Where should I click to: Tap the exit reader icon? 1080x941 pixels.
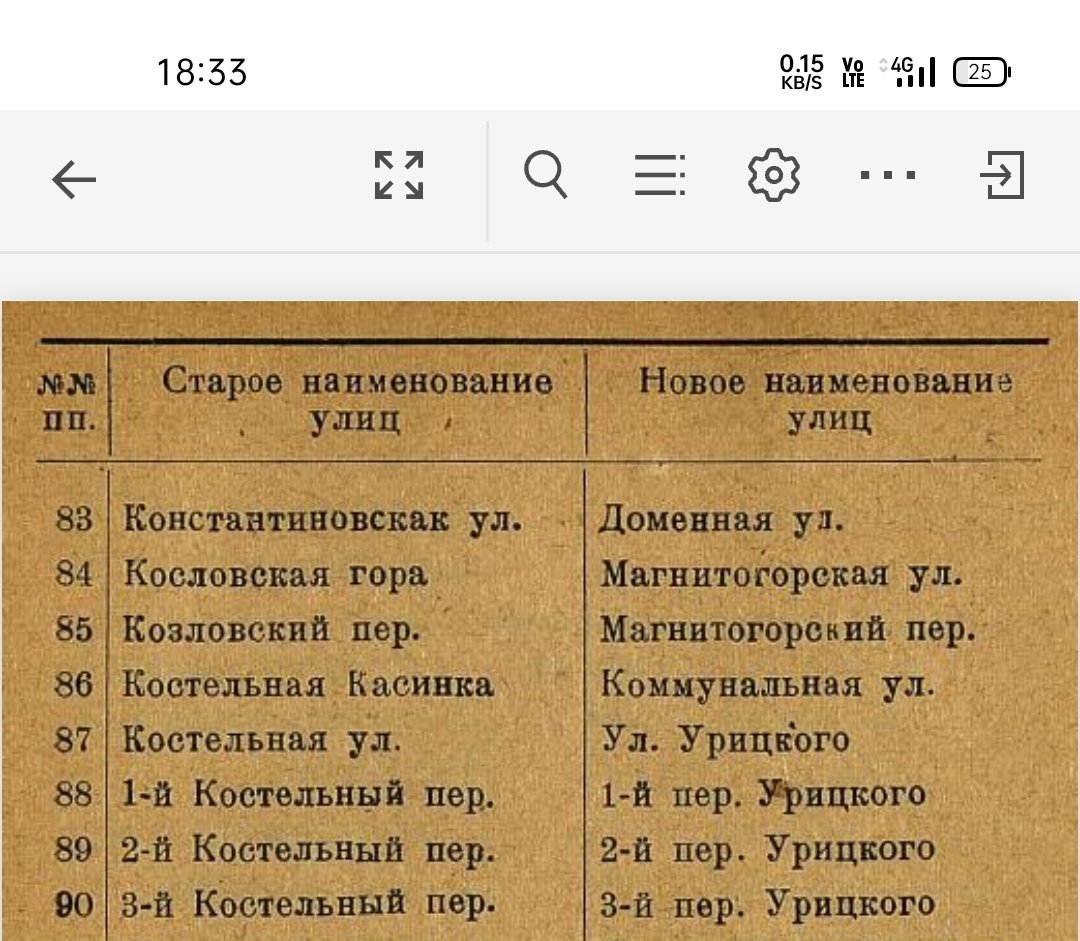point(1002,175)
